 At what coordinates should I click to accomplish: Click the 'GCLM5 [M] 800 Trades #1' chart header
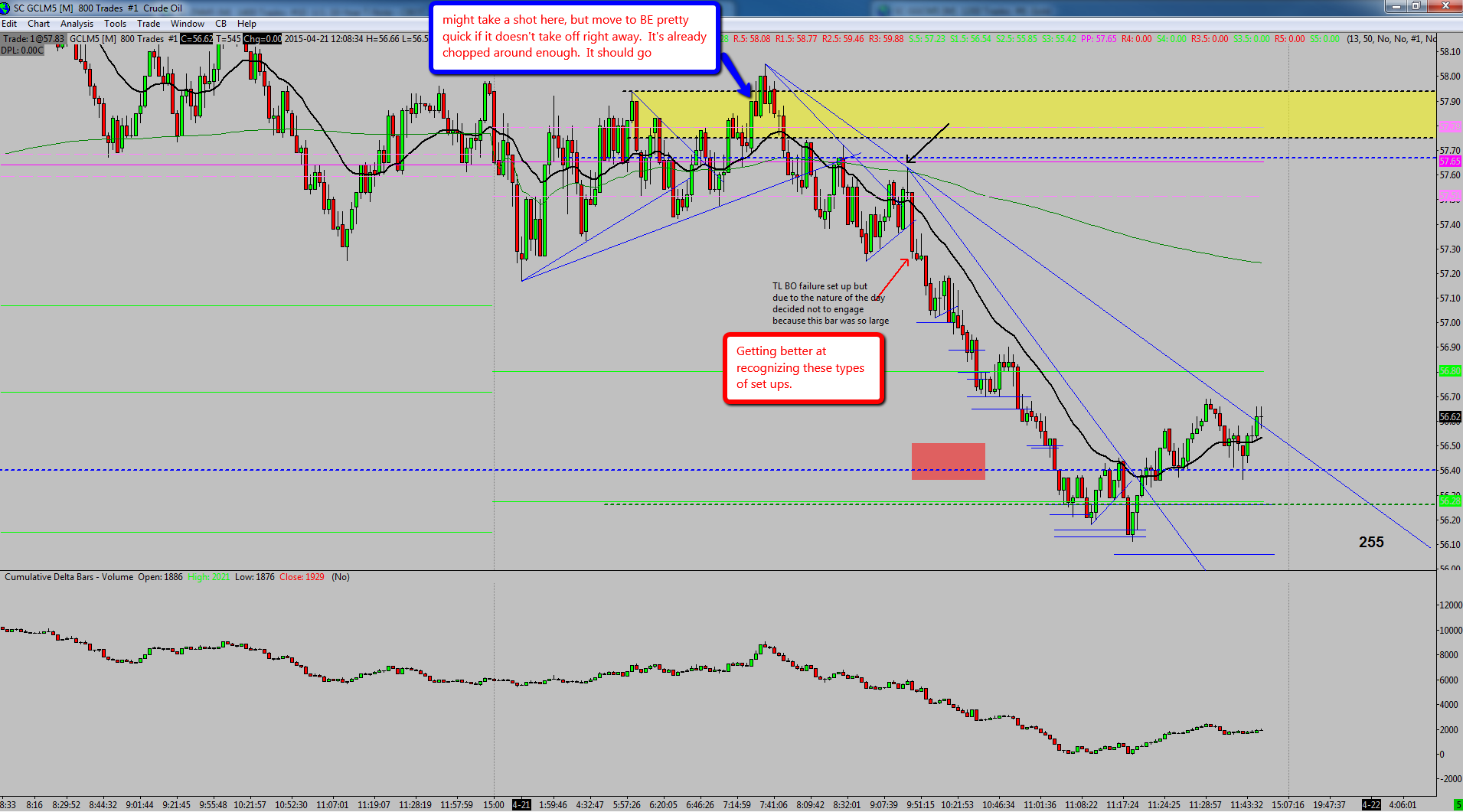123,39
